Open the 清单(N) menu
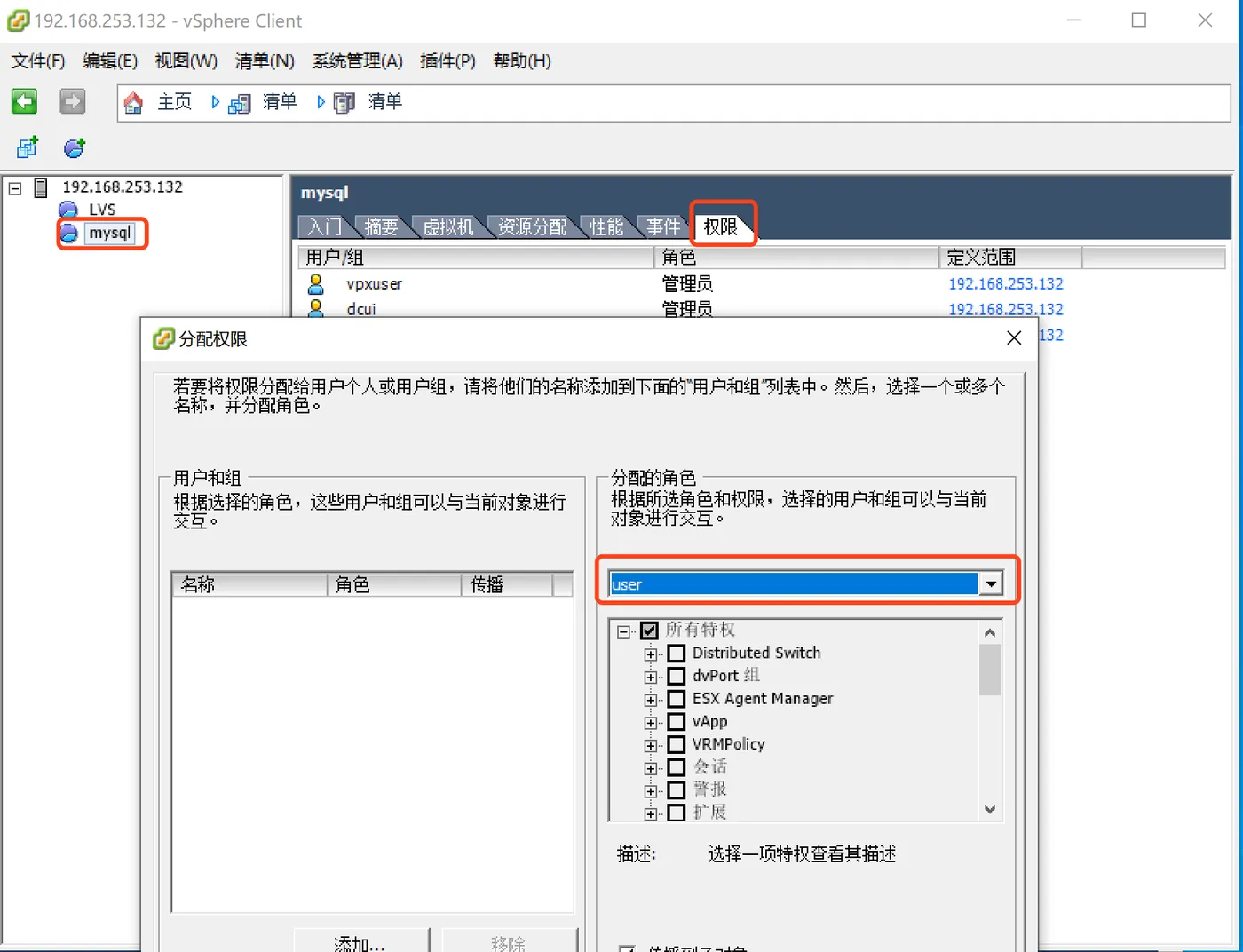This screenshot has height=952, width=1243. [x=265, y=61]
